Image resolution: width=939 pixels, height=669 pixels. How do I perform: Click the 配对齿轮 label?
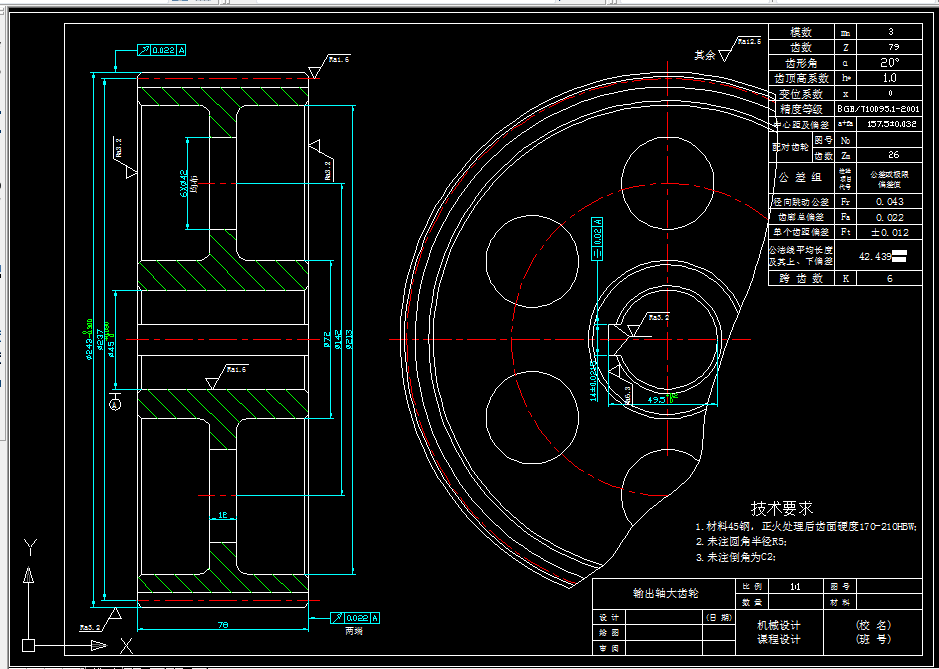pyautogui.click(x=790, y=147)
